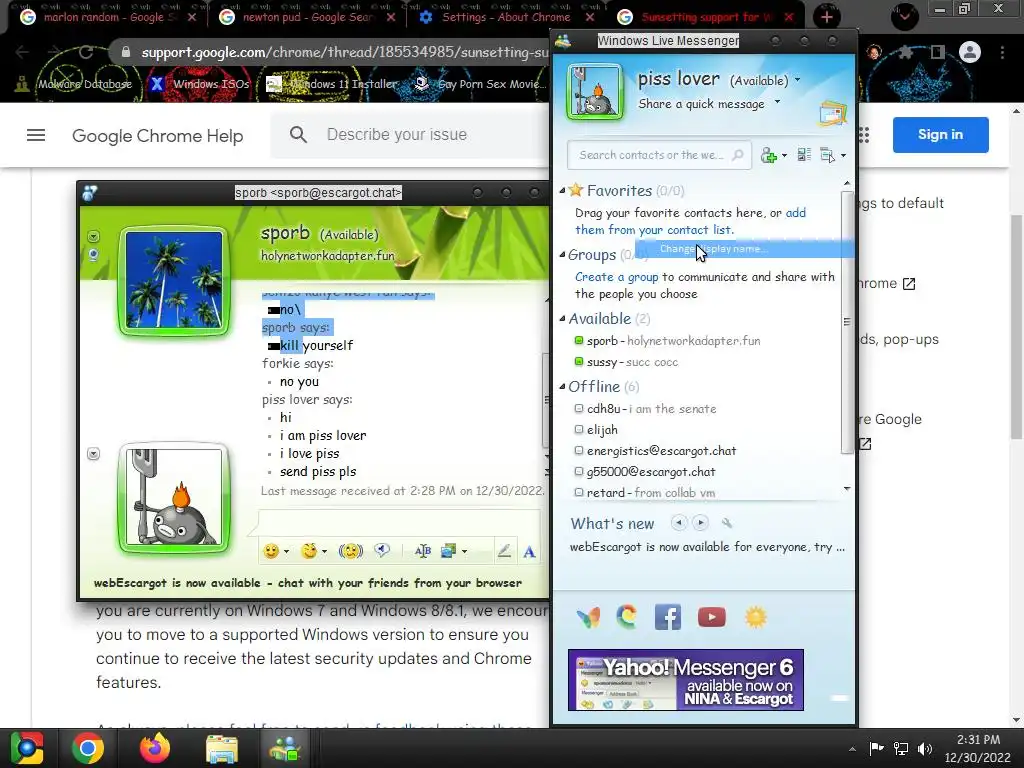Open the hamburger menu on Chrome Help
The image size is (1024, 768).
coord(36,135)
